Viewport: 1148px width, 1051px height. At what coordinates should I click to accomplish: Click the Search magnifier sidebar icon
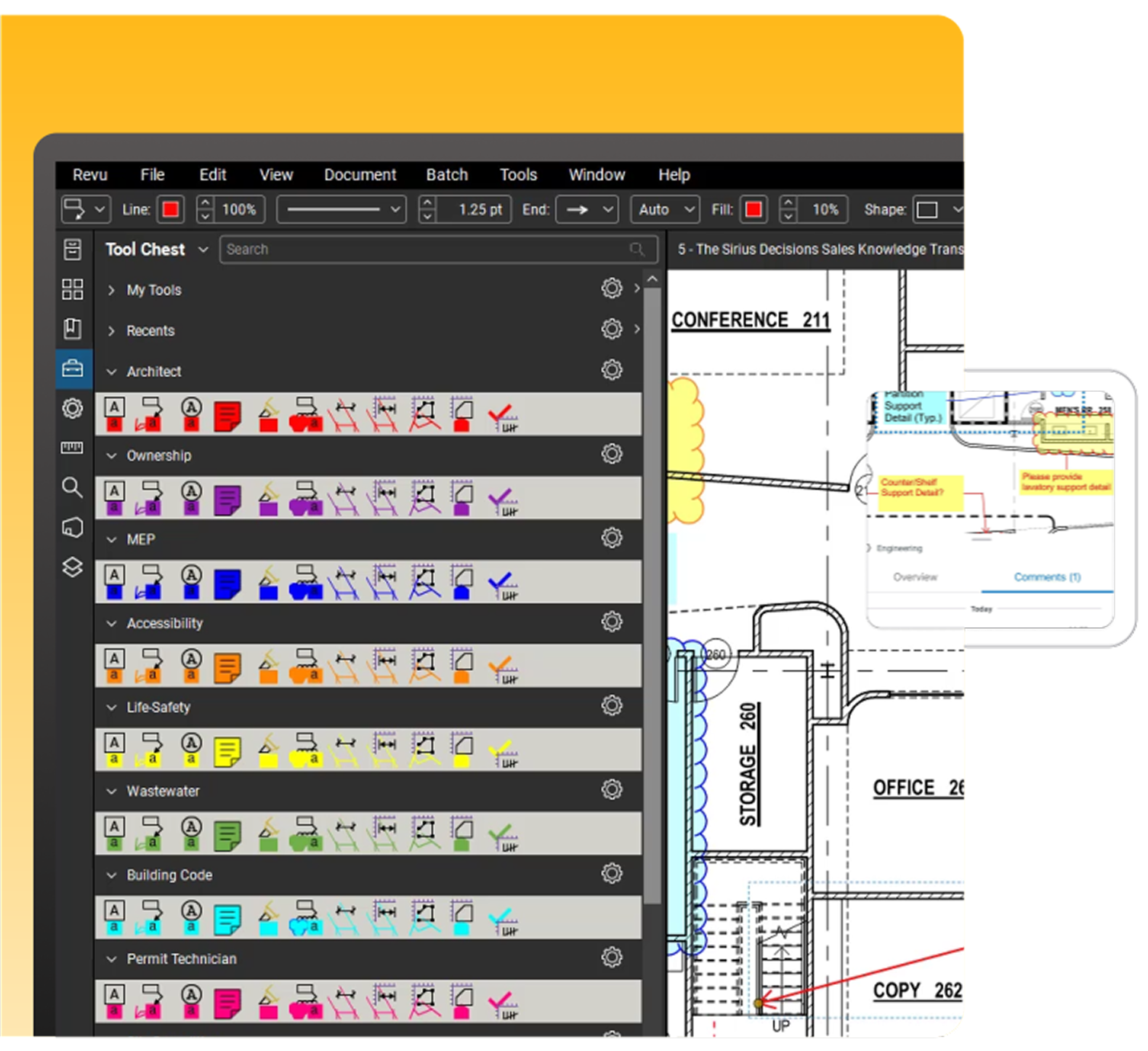[x=73, y=487]
